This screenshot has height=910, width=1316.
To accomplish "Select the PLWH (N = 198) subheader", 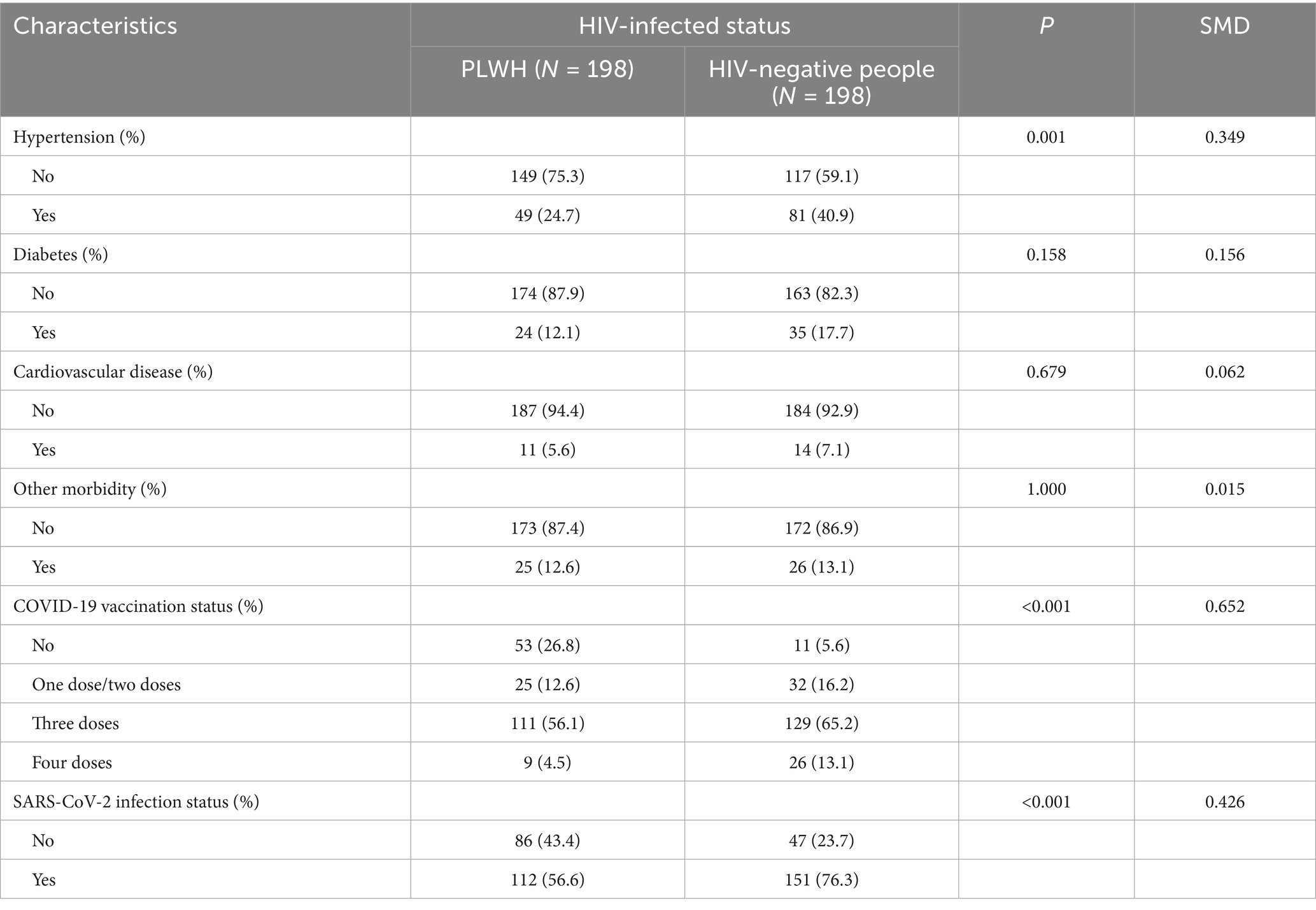I will [547, 69].
